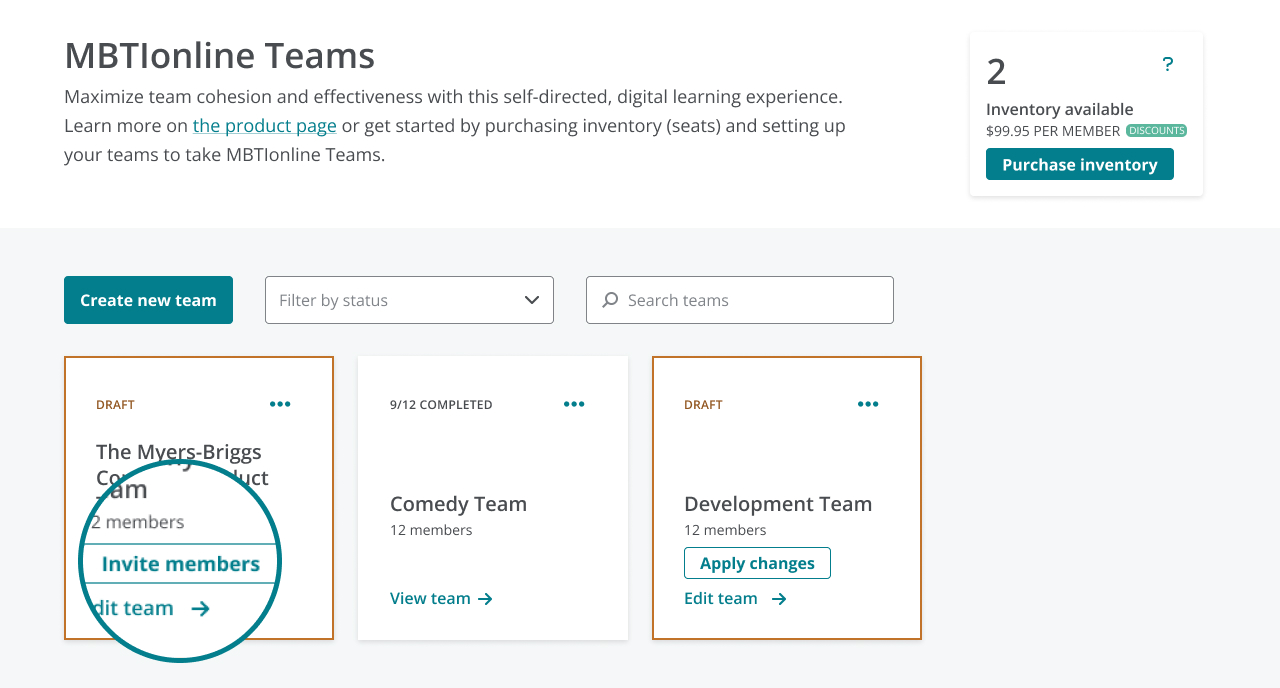Screen dimensions: 1280x688
Task: Open options menu on Myers-Briggs draft card
Action: coord(280,404)
